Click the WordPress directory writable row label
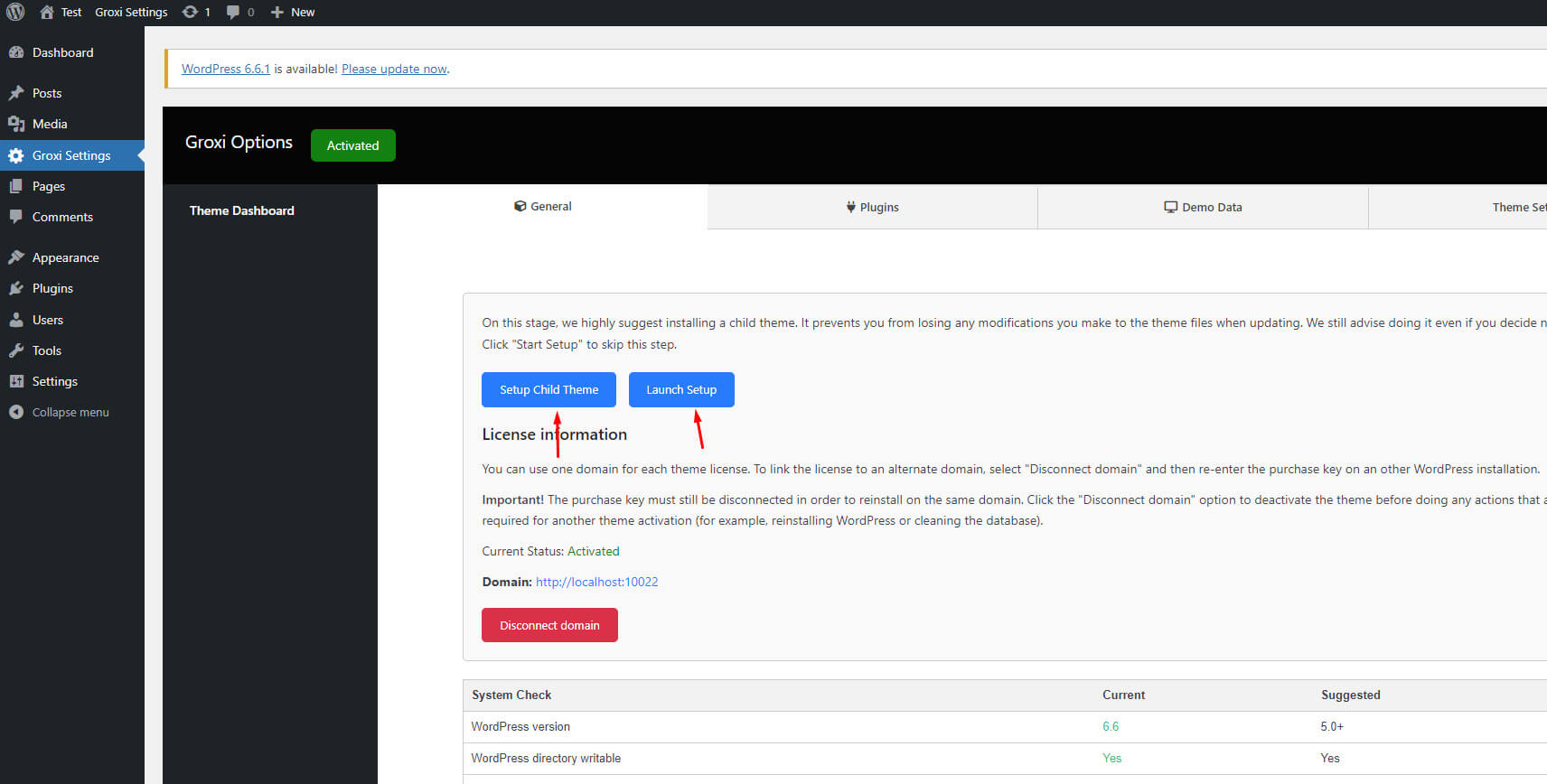This screenshot has height=784, width=1547. tap(546, 758)
